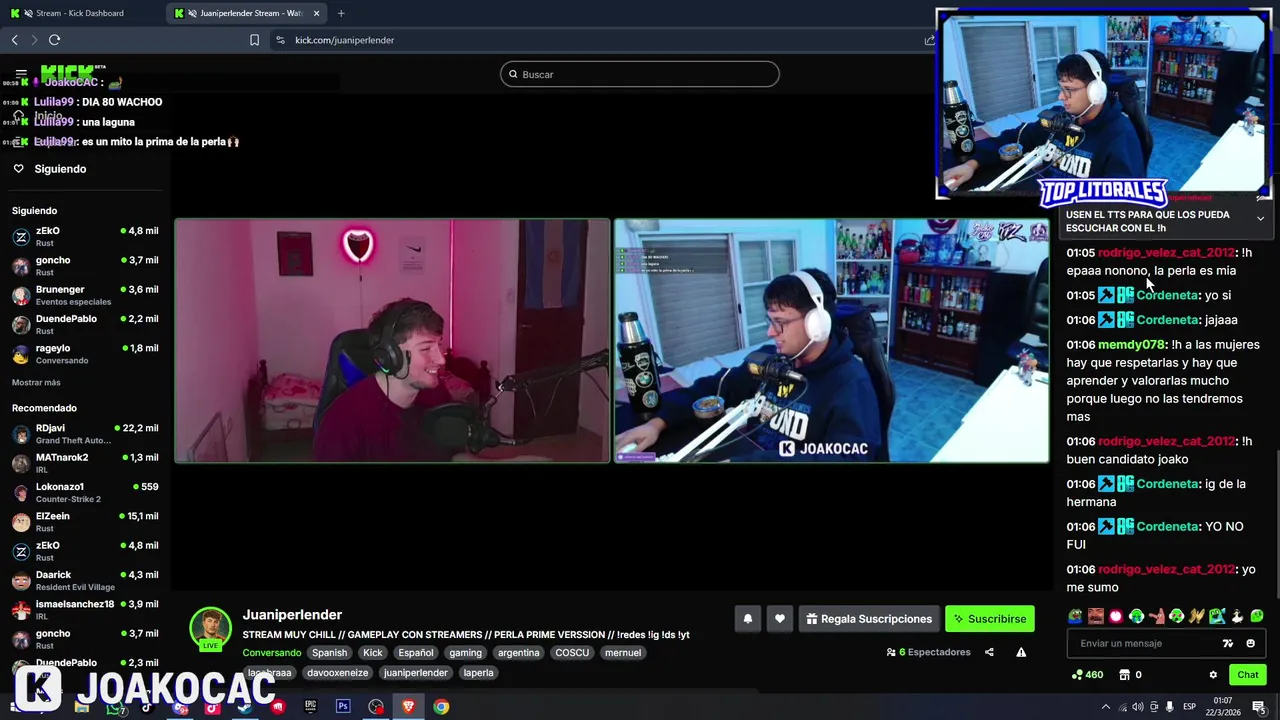Open Google Chrome from the taskbar

(441, 706)
